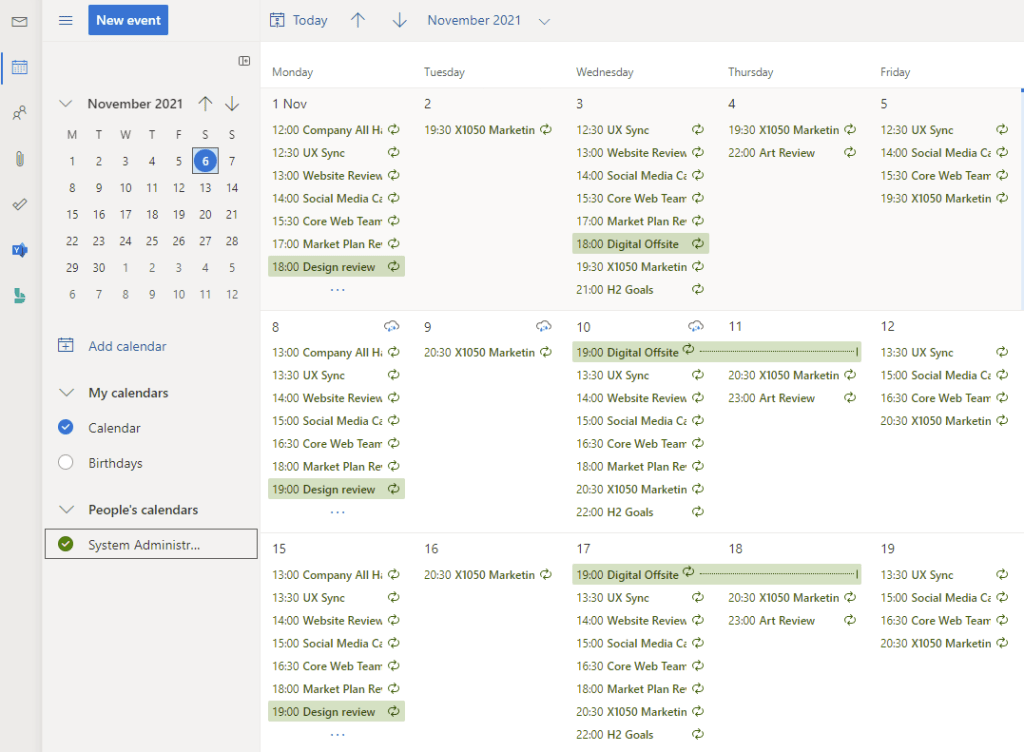1024x752 pixels.
Task: Enable the Birthdays calendar
Action: [66, 463]
